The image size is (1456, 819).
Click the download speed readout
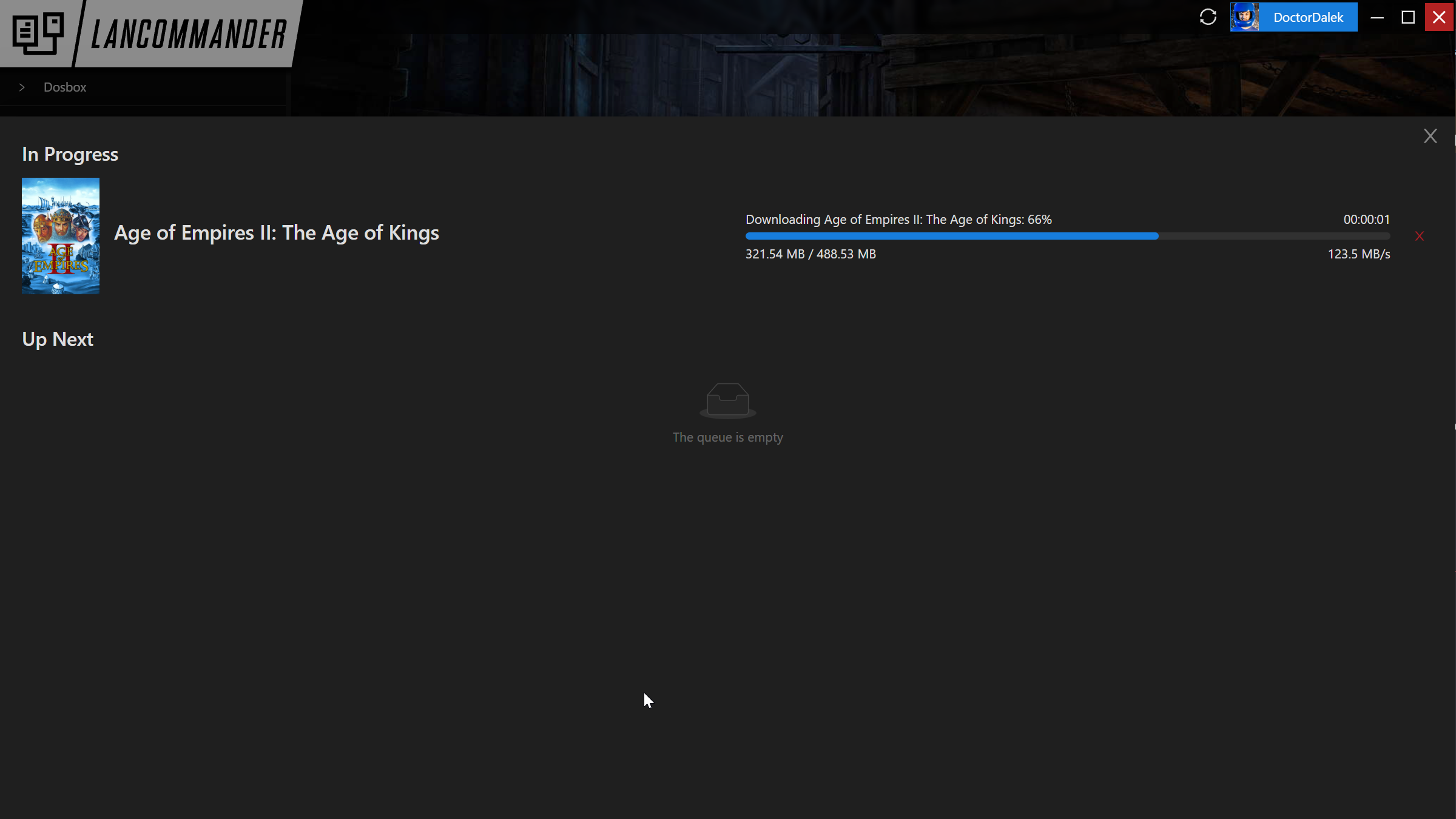click(1359, 254)
